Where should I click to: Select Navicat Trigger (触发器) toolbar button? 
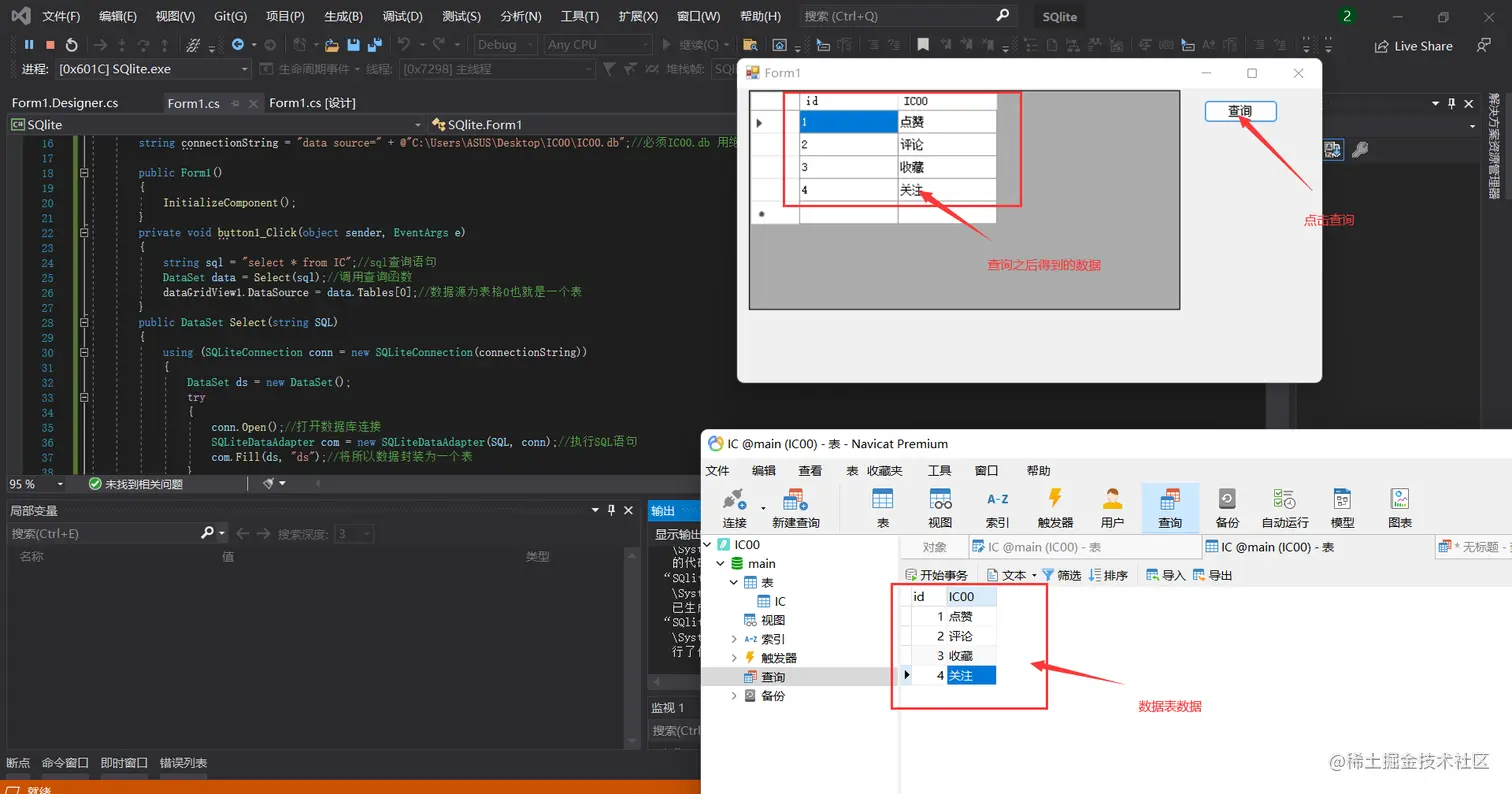[1055, 508]
